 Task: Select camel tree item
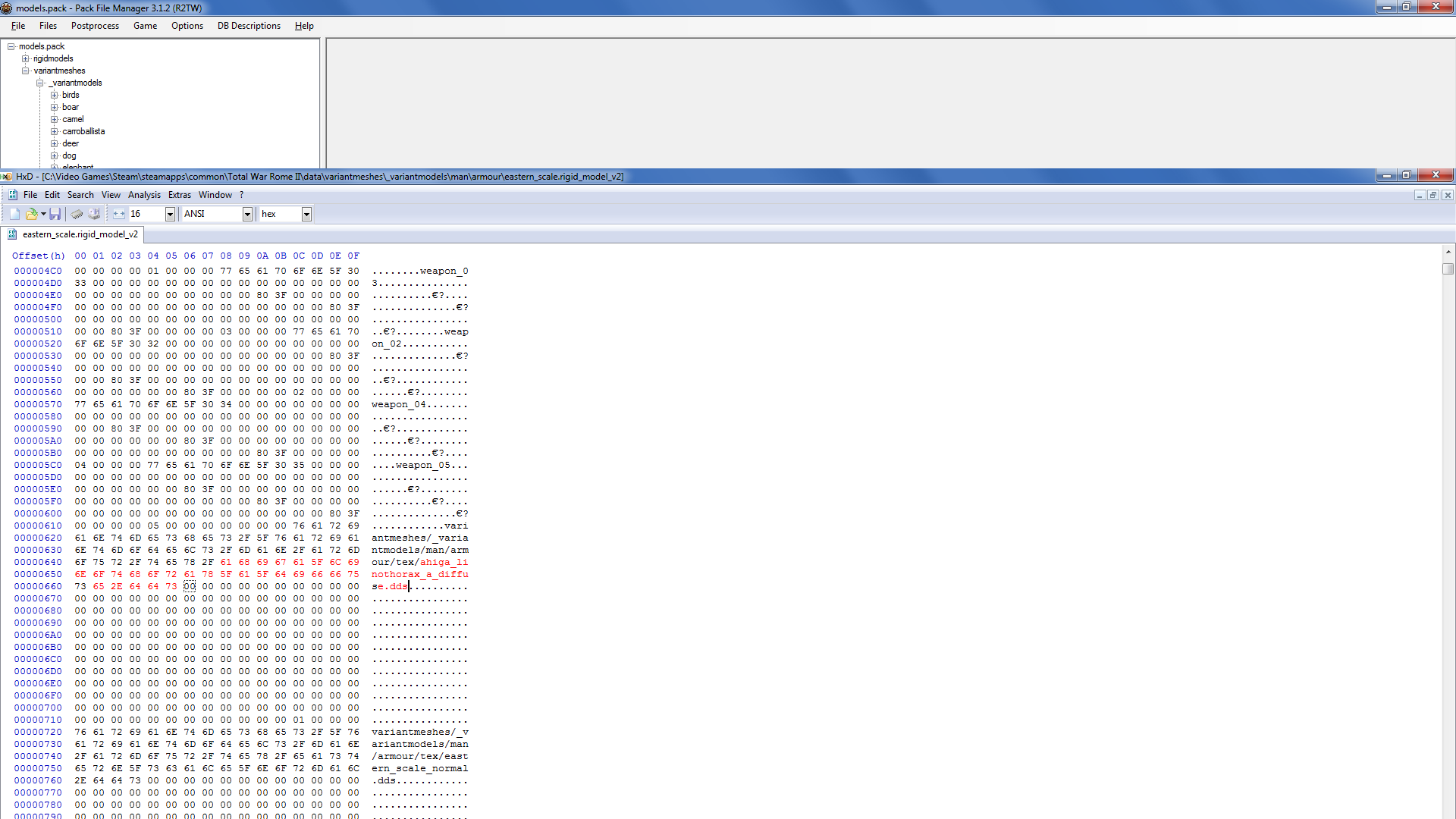pyautogui.click(x=73, y=119)
